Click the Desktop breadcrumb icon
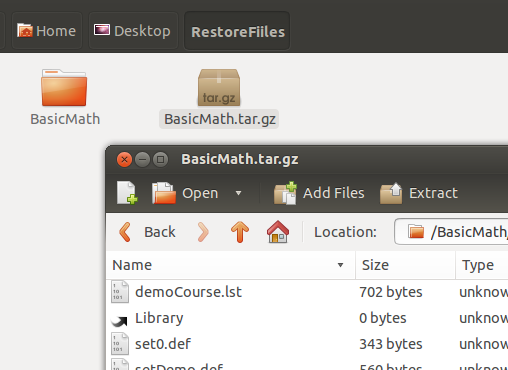 (x=102, y=30)
